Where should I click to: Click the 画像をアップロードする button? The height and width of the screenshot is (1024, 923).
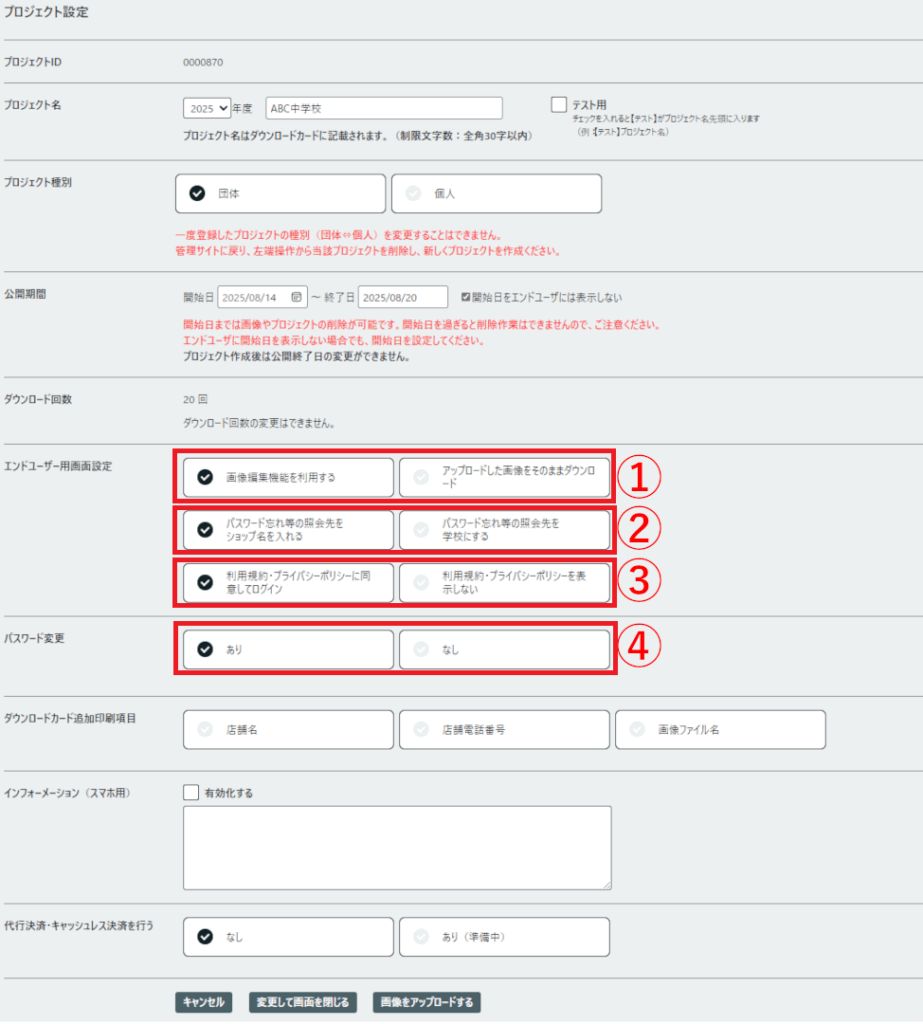pos(427,1002)
